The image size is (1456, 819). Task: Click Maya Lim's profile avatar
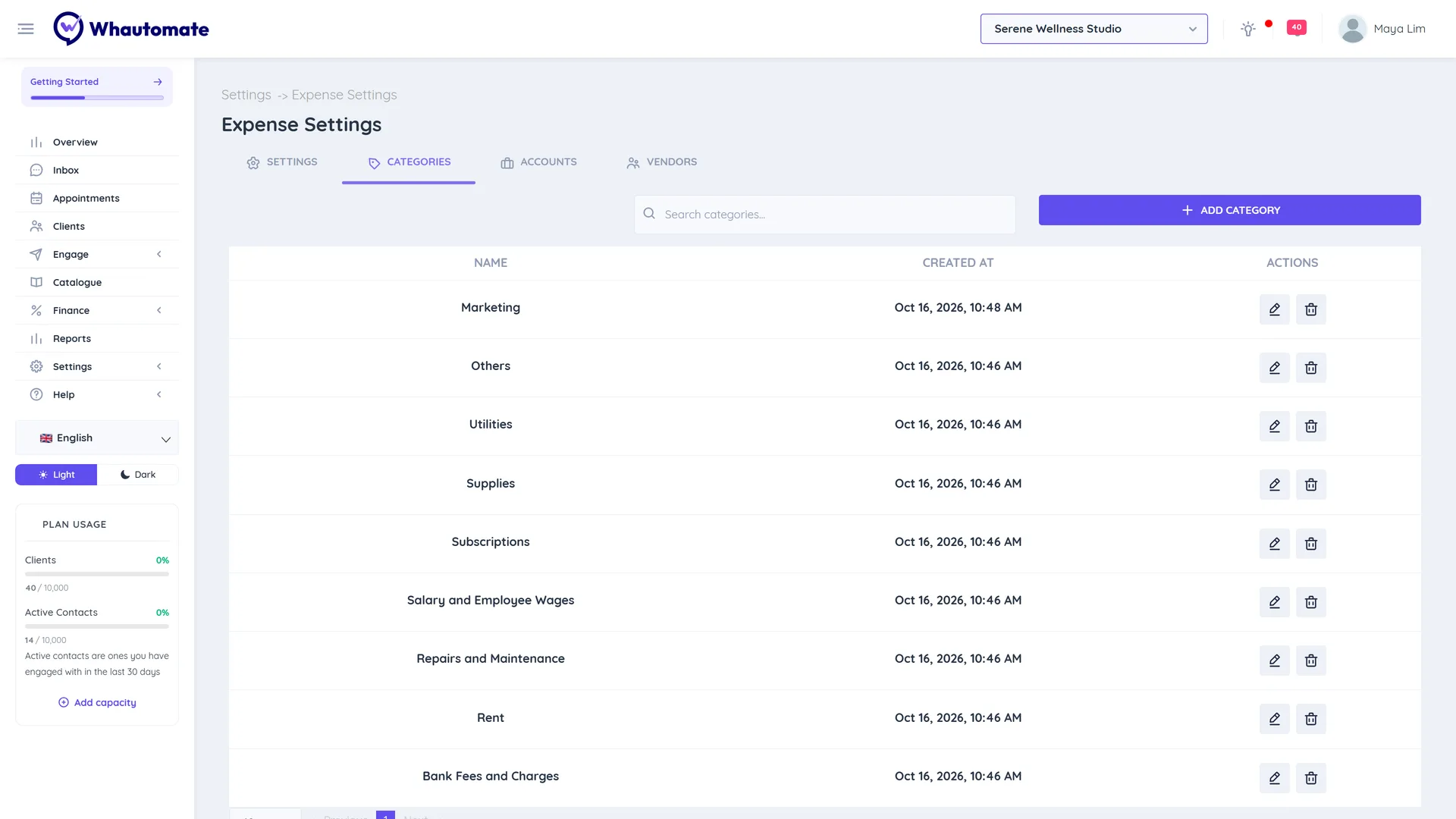coord(1352,29)
